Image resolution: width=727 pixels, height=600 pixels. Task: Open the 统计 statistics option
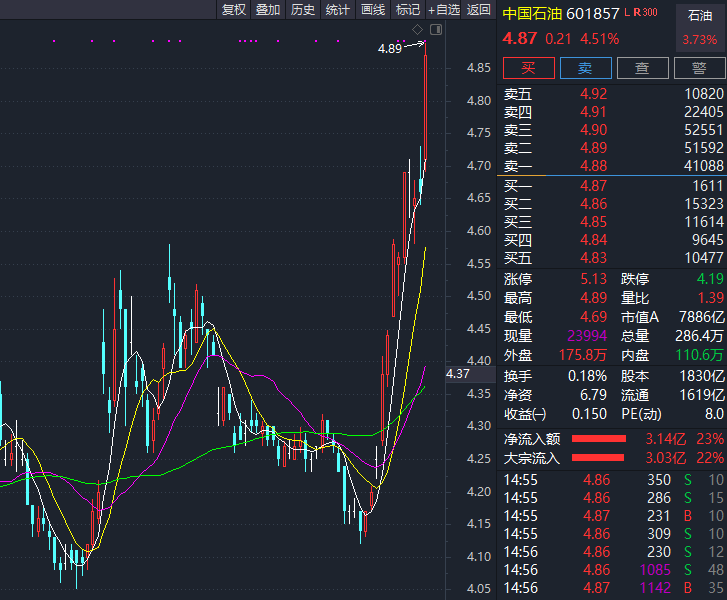[x=338, y=9]
